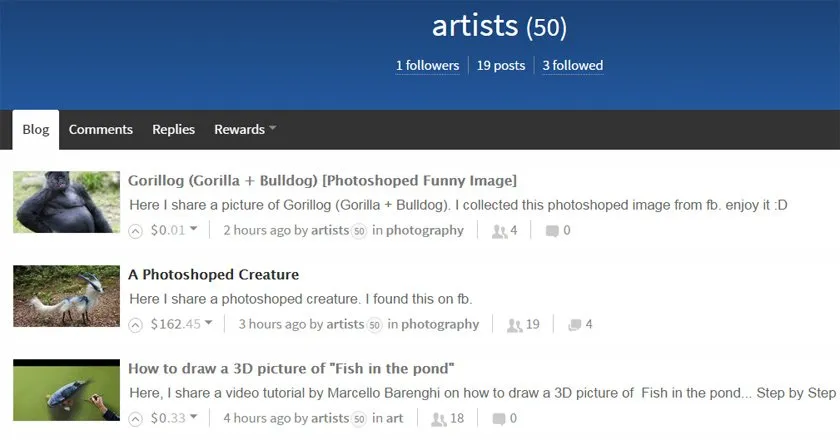Upvote the Gorillog post

click(136, 231)
